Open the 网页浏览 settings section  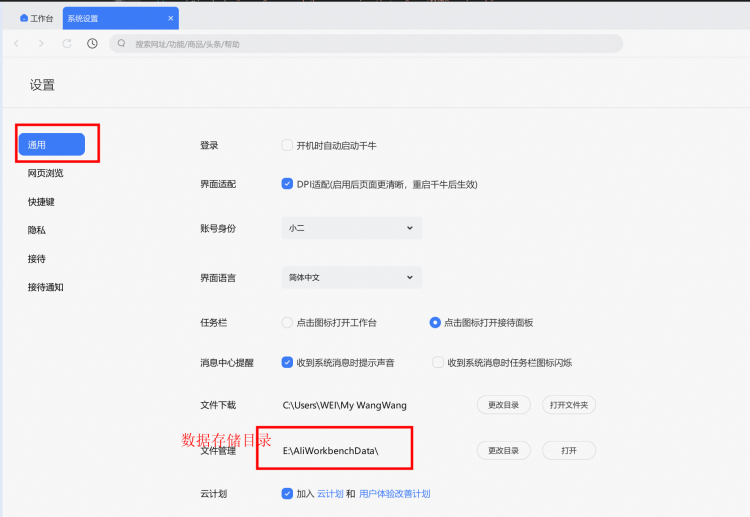[x=45, y=173]
